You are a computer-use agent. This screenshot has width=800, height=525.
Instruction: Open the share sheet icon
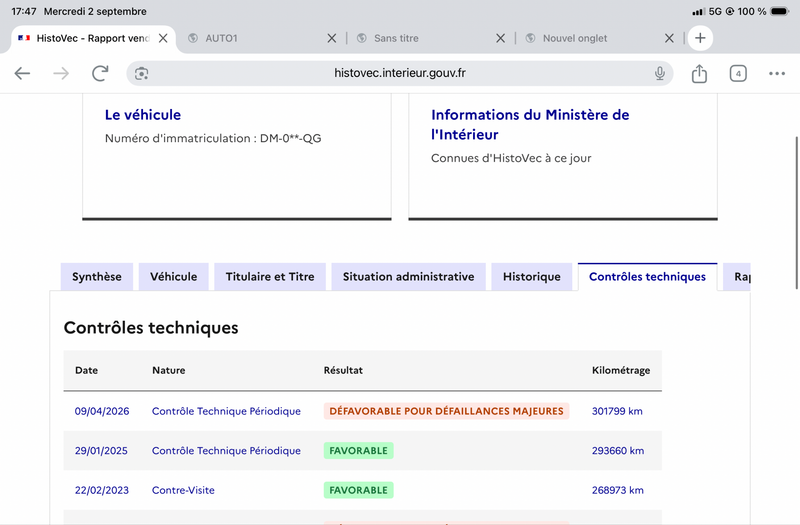(x=699, y=73)
